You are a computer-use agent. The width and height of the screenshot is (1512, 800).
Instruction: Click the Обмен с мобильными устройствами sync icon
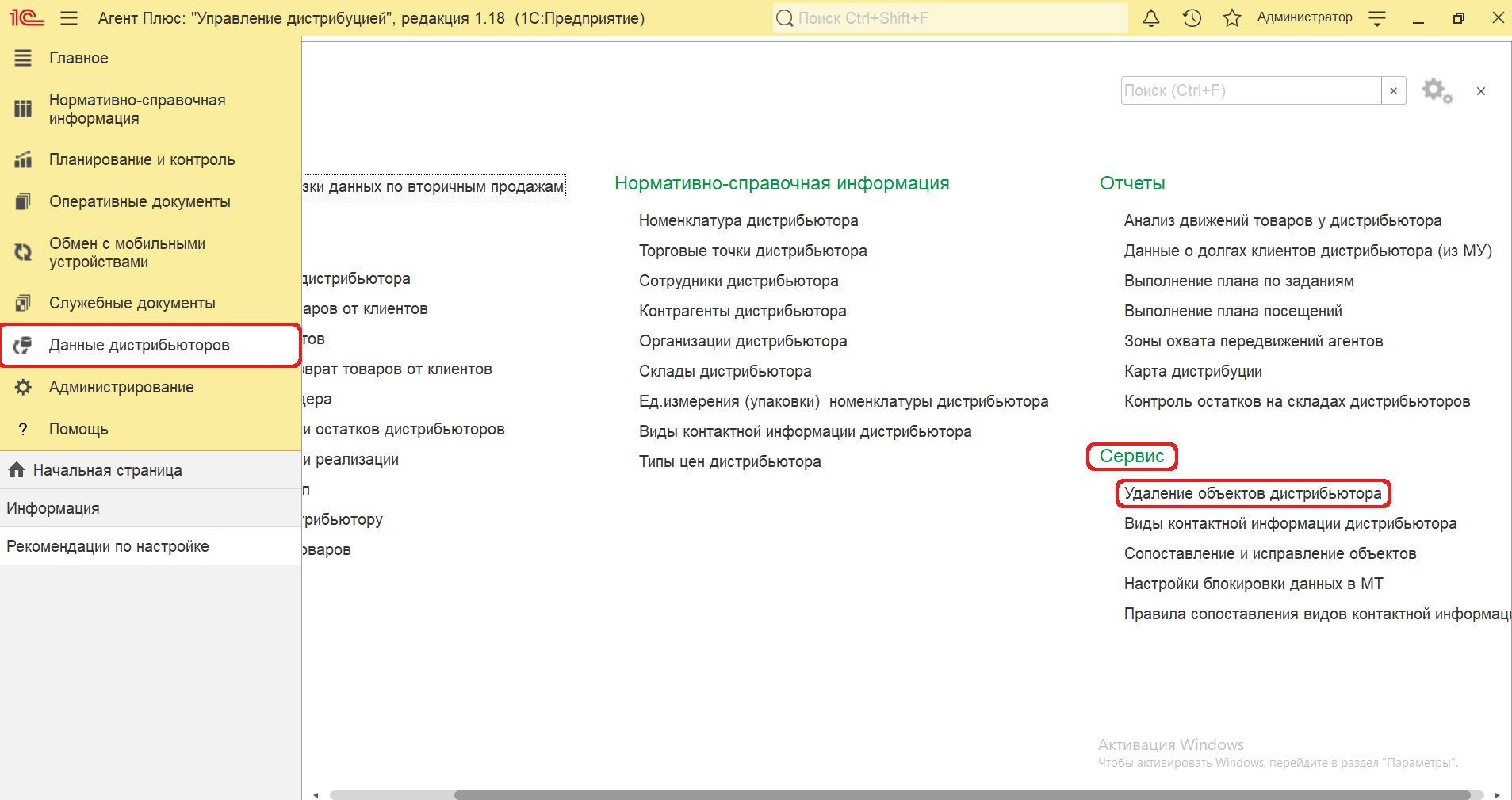coord(23,253)
